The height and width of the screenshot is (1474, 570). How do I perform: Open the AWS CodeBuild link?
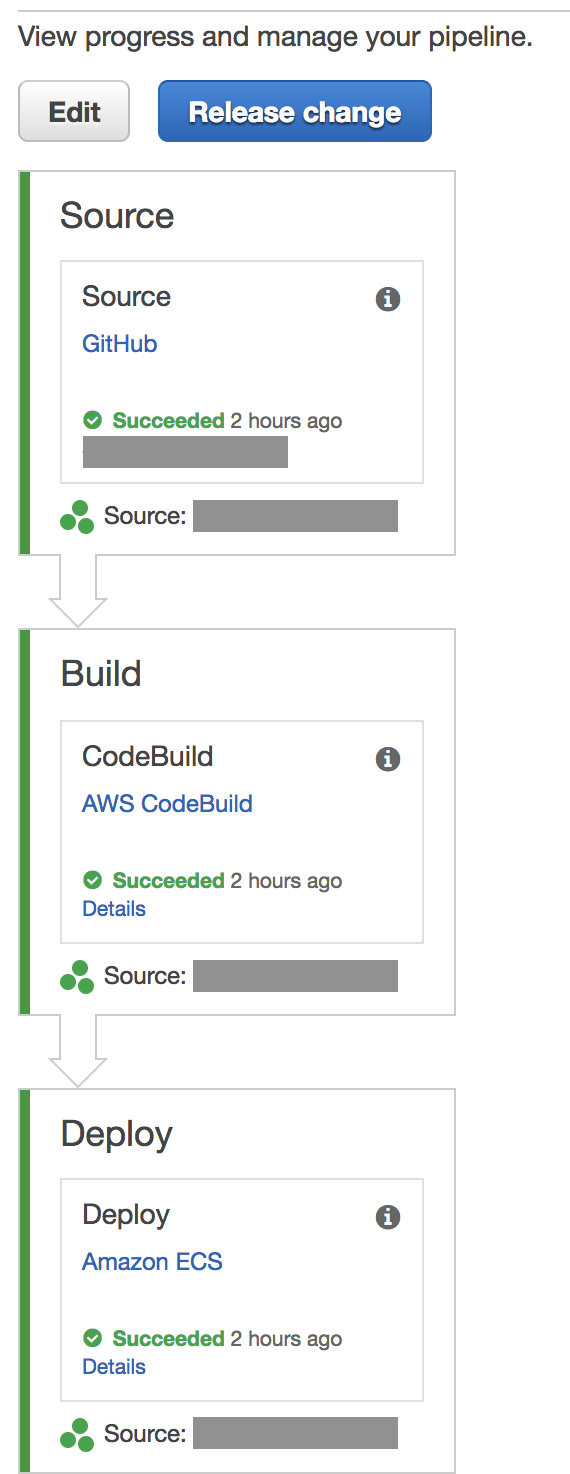pyautogui.click(x=167, y=804)
